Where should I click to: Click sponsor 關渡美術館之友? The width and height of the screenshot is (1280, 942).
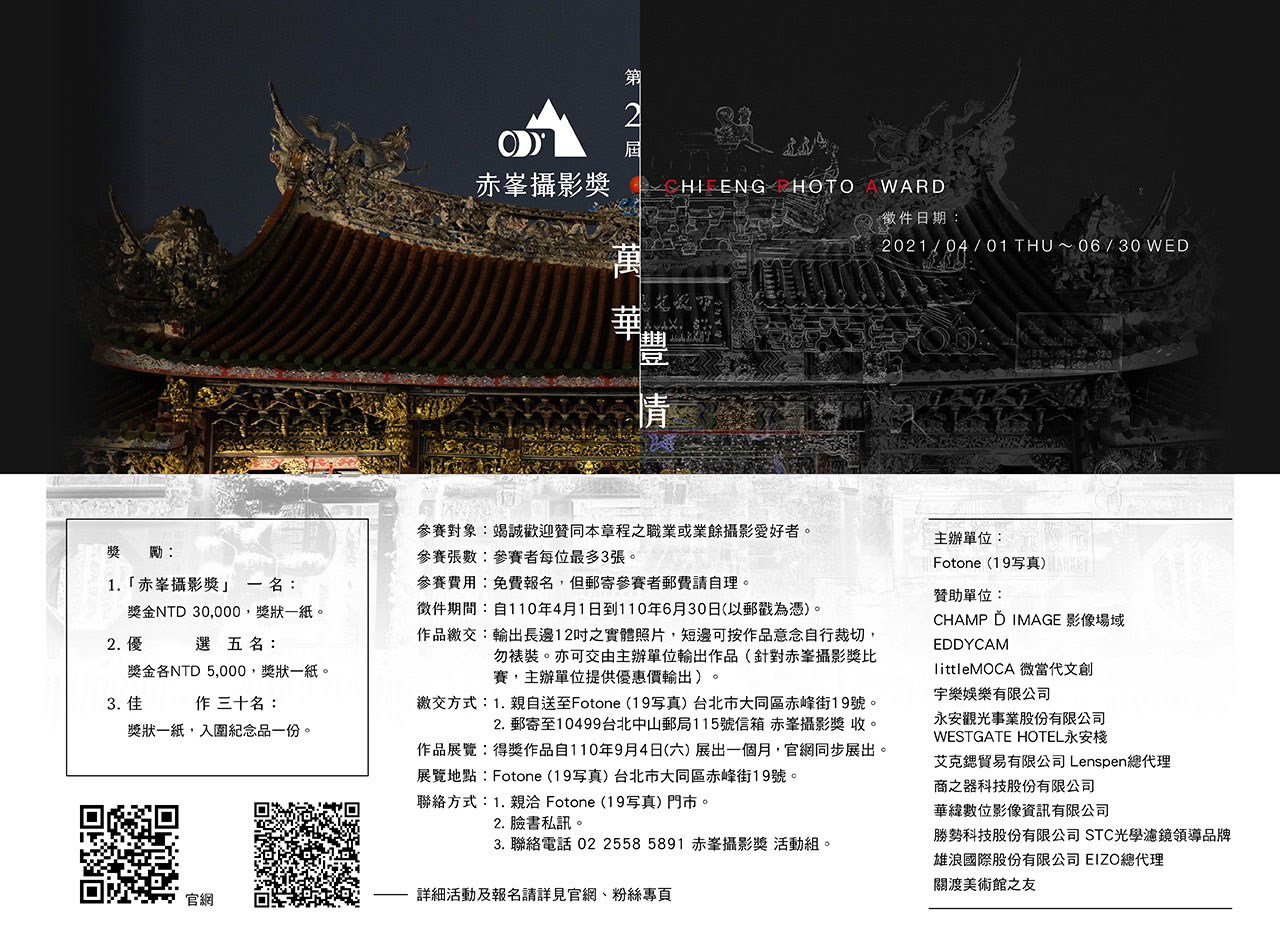(985, 885)
